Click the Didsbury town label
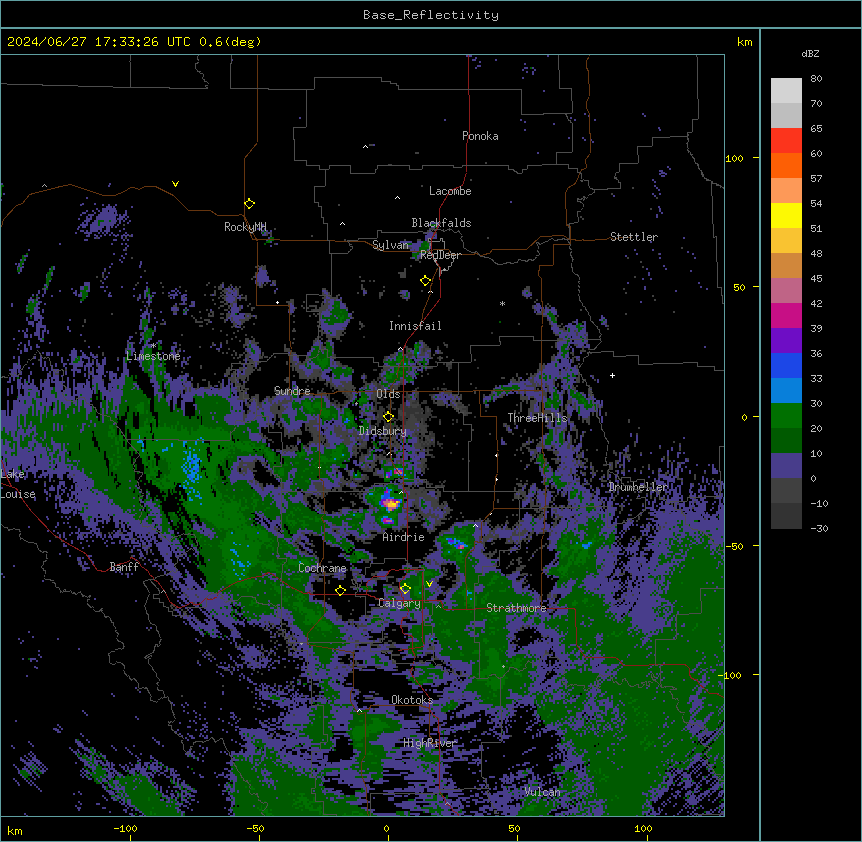 click(x=383, y=431)
